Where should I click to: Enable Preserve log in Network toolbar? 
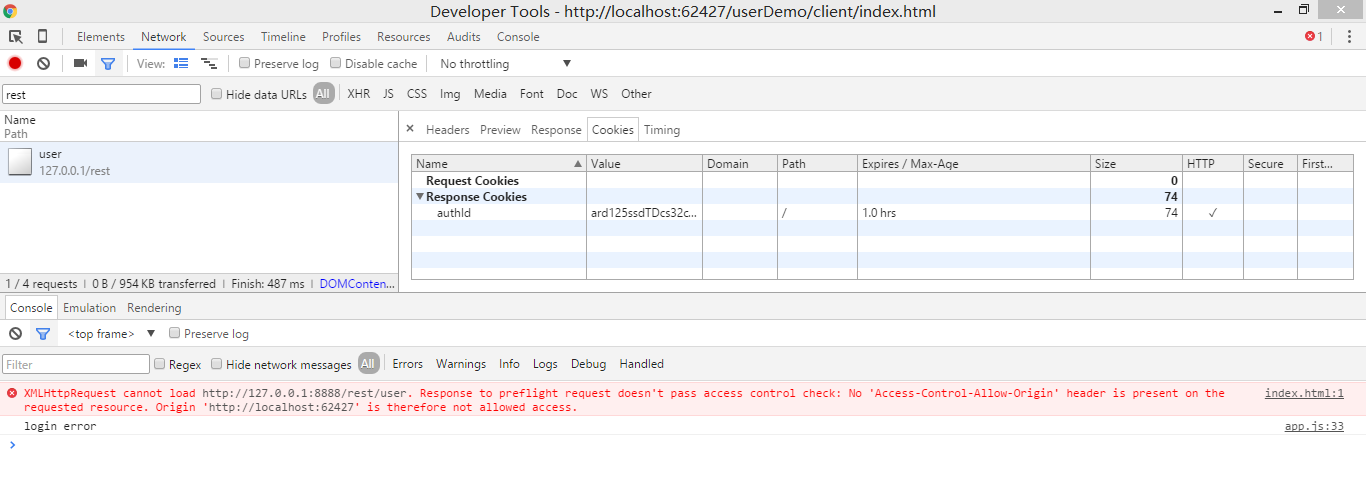(x=245, y=63)
